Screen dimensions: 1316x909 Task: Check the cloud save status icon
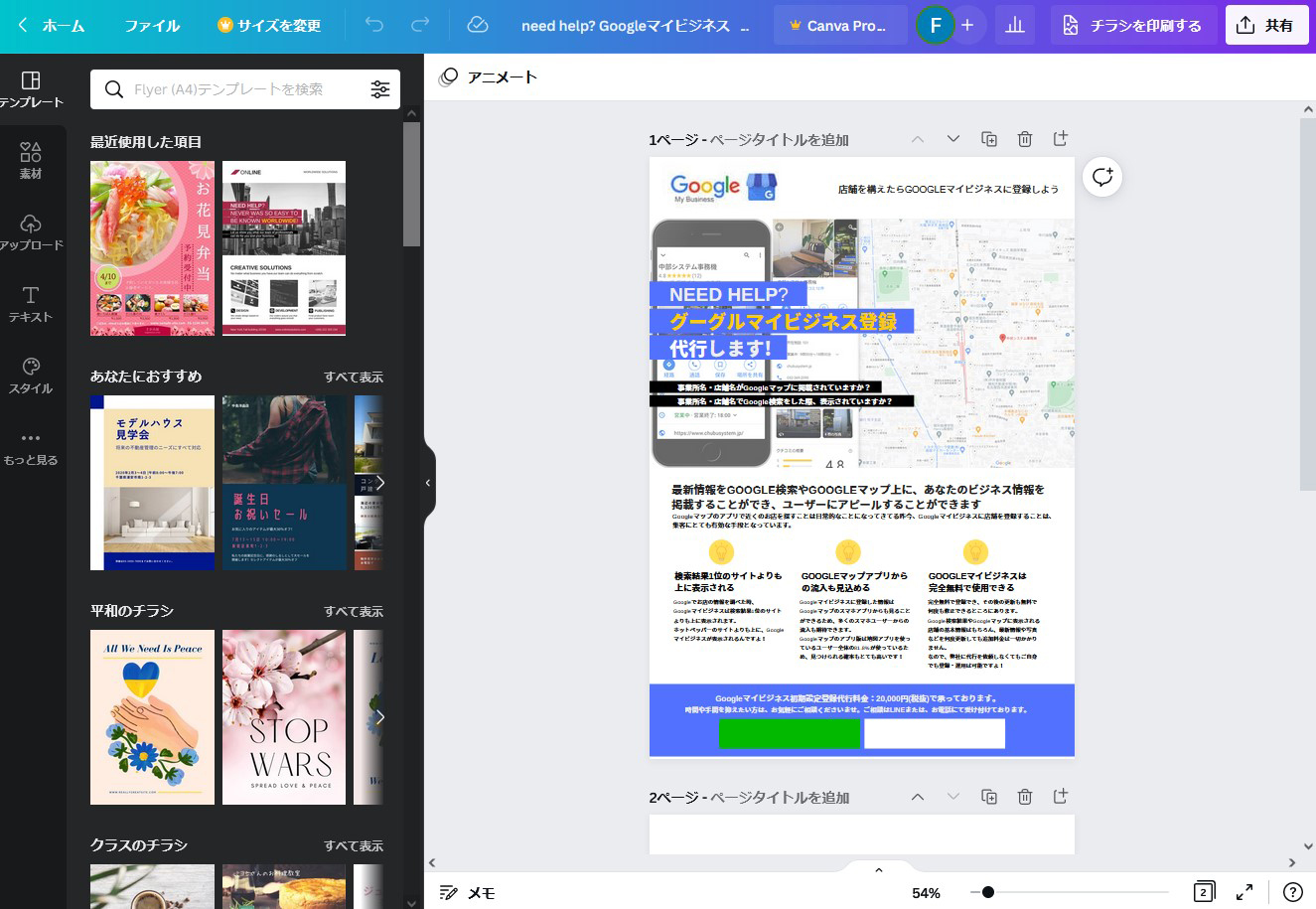tap(478, 26)
